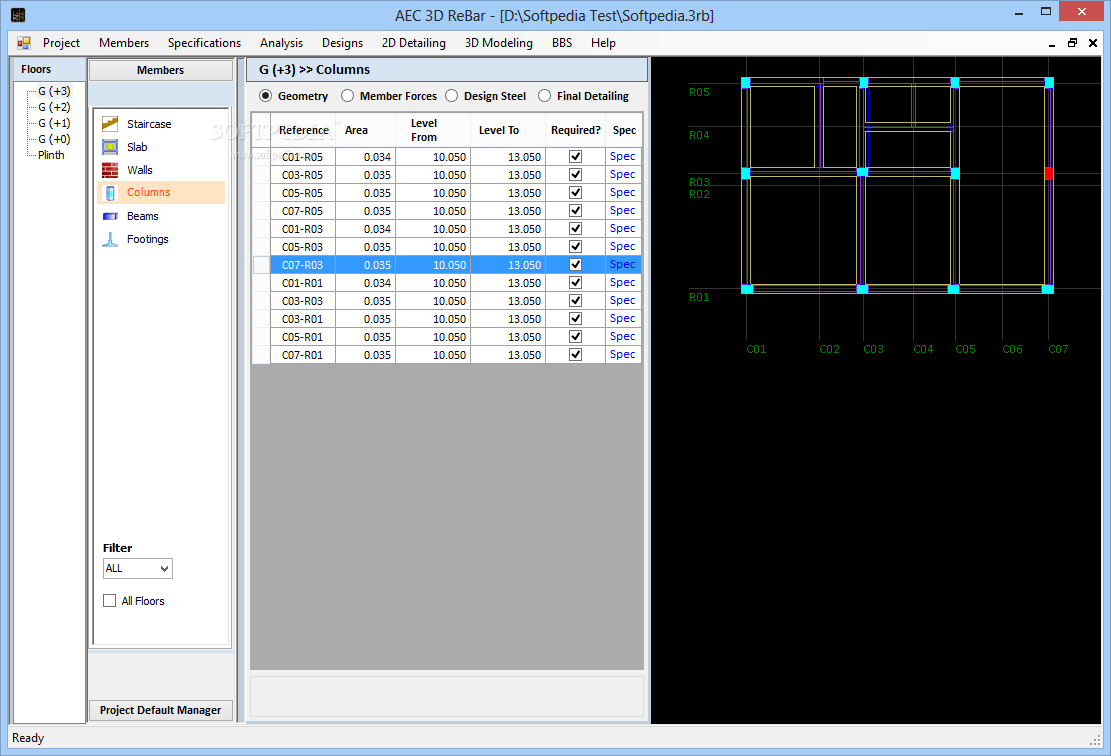Click the brick Walls icon

click(110, 170)
